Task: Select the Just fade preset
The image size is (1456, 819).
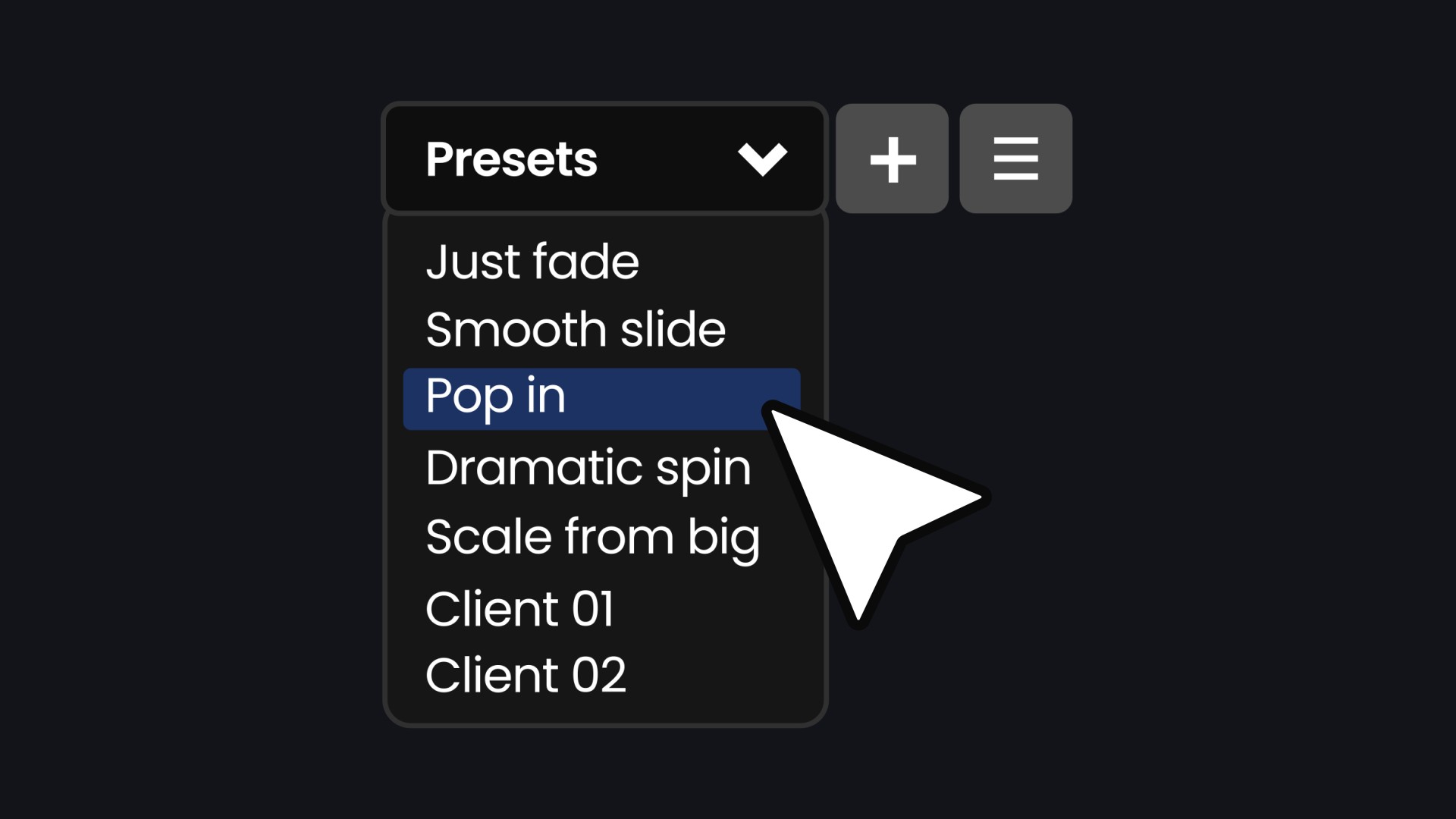Action: 532,261
